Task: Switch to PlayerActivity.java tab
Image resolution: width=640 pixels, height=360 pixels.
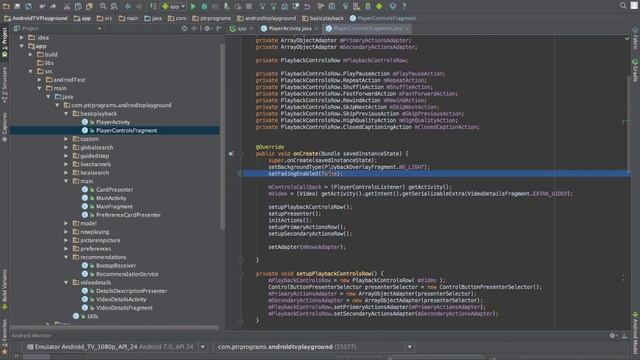Action: point(289,29)
